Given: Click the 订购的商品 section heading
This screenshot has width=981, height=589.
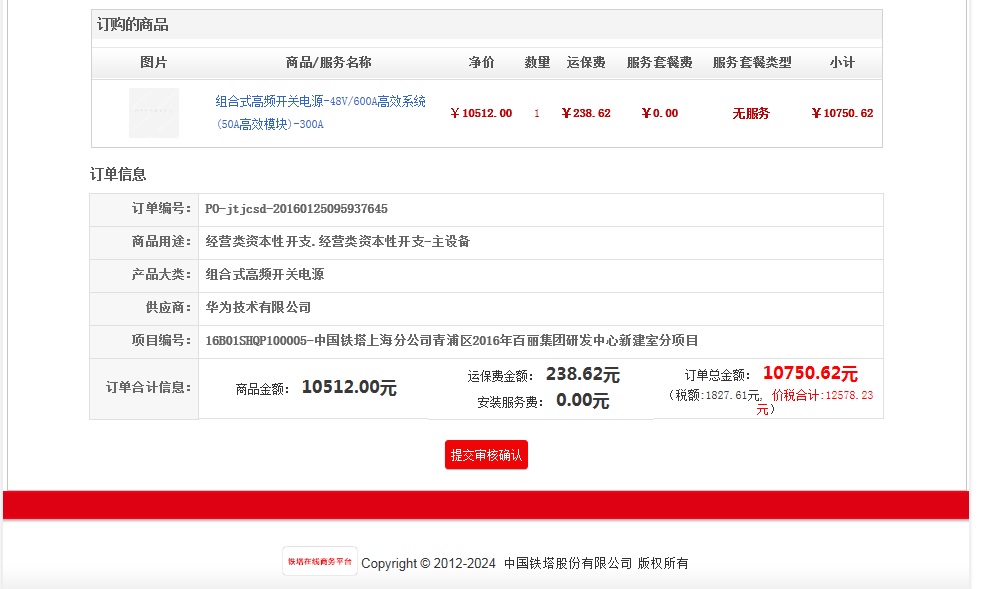Looking at the screenshot, I should [x=133, y=24].
